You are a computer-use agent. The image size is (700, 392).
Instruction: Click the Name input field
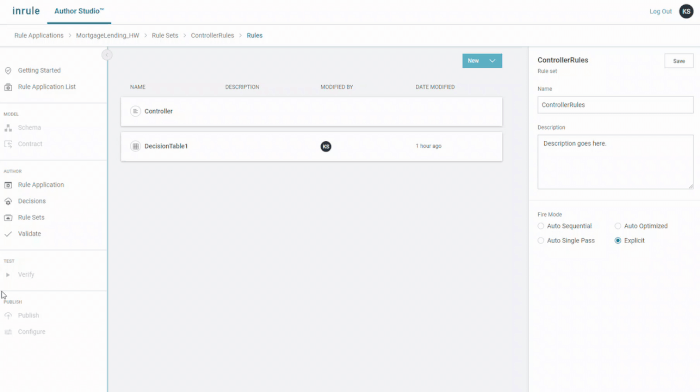coord(615,105)
